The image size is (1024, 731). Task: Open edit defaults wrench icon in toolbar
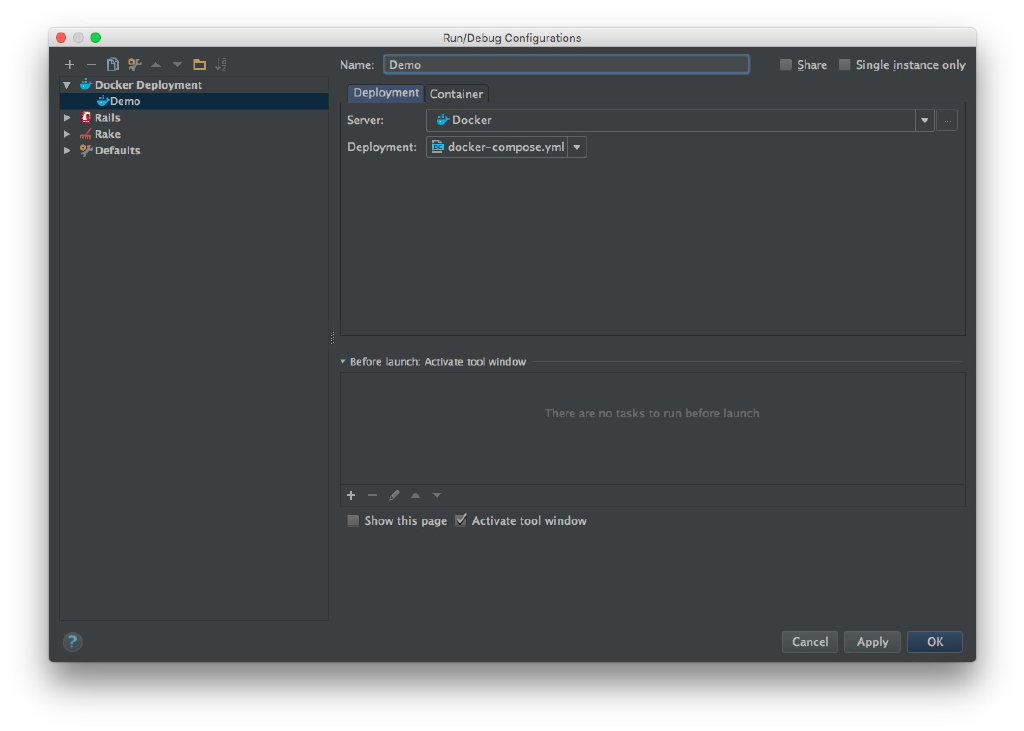[x=134, y=65]
